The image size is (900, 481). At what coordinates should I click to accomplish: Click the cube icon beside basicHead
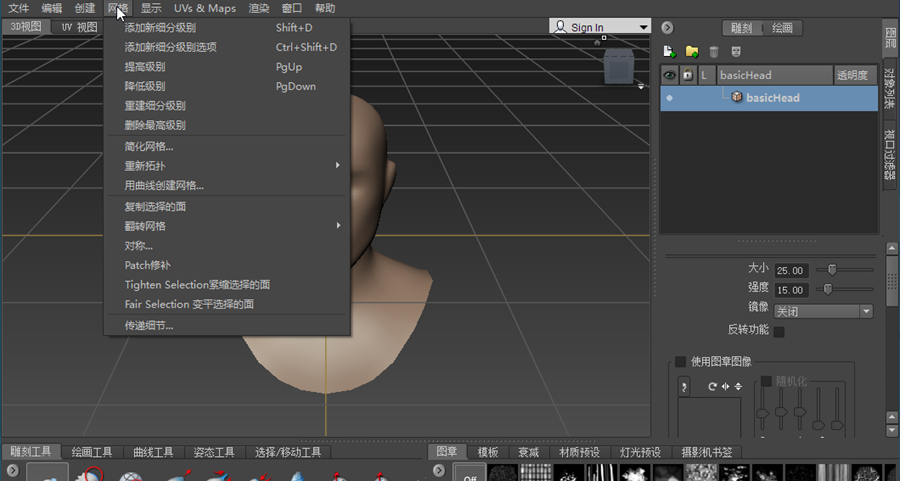click(x=737, y=97)
